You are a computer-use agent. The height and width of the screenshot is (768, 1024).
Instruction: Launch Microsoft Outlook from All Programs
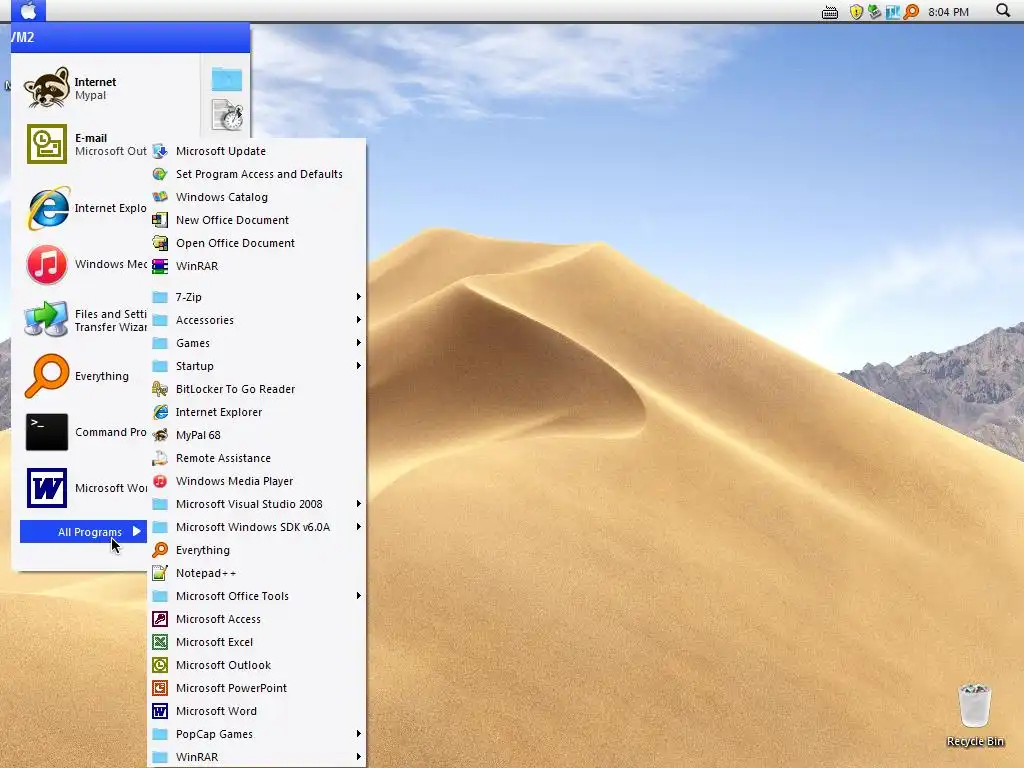(257, 665)
